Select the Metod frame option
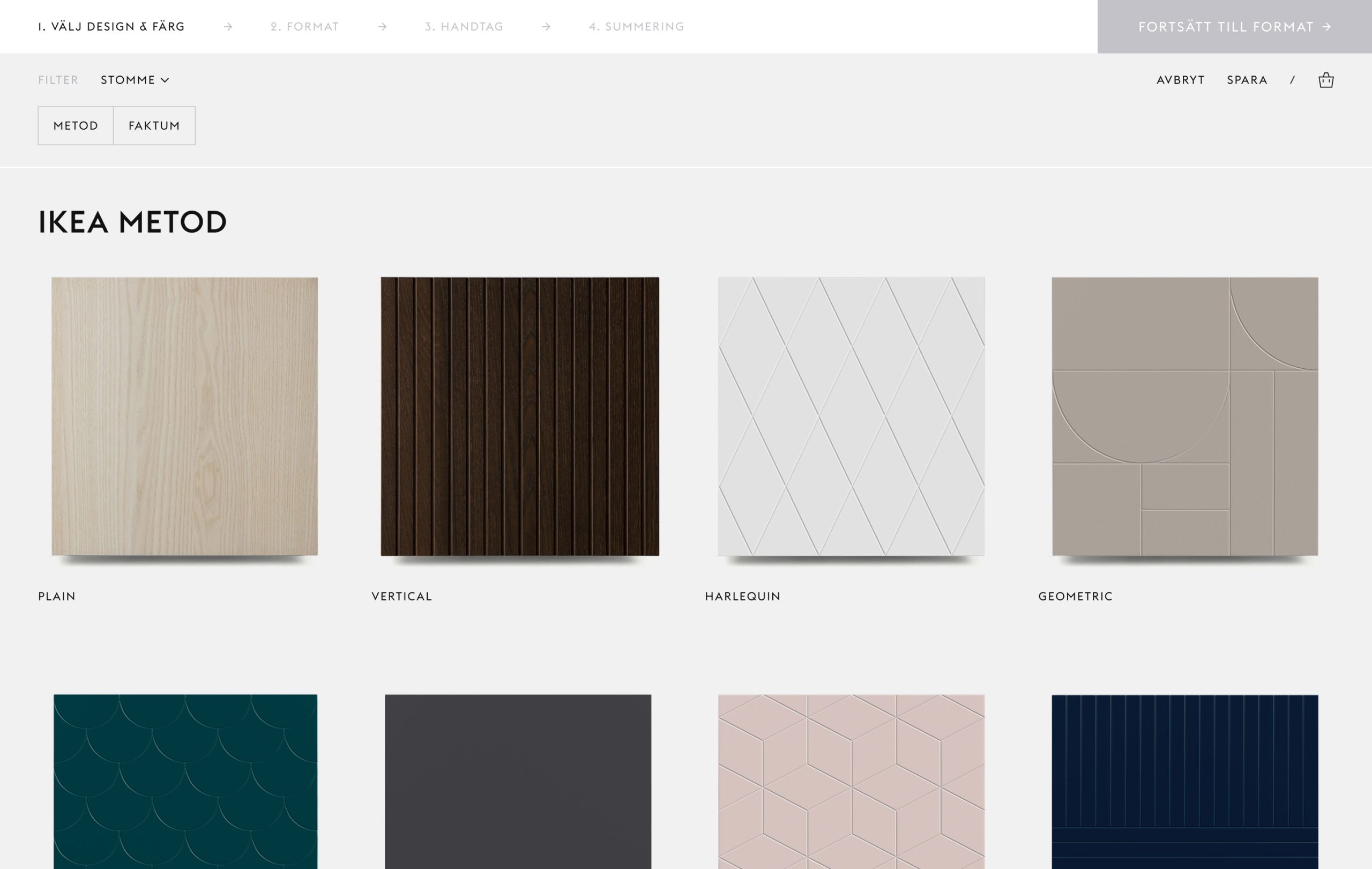The image size is (1372, 869). pyautogui.click(x=76, y=126)
